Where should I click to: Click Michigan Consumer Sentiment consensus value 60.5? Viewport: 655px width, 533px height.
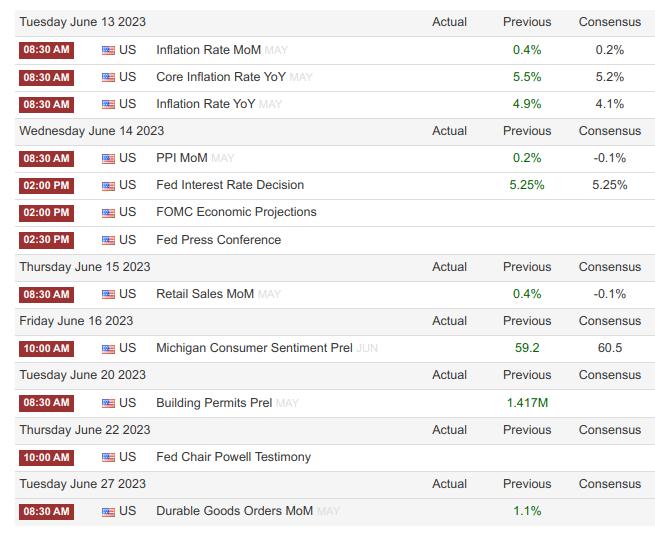click(609, 348)
